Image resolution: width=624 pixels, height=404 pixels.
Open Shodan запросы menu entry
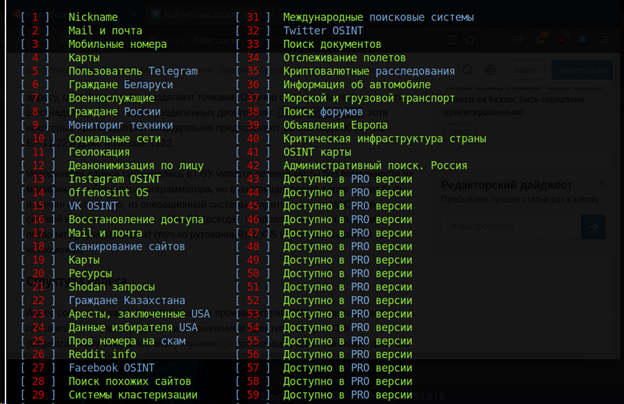[111, 287]
